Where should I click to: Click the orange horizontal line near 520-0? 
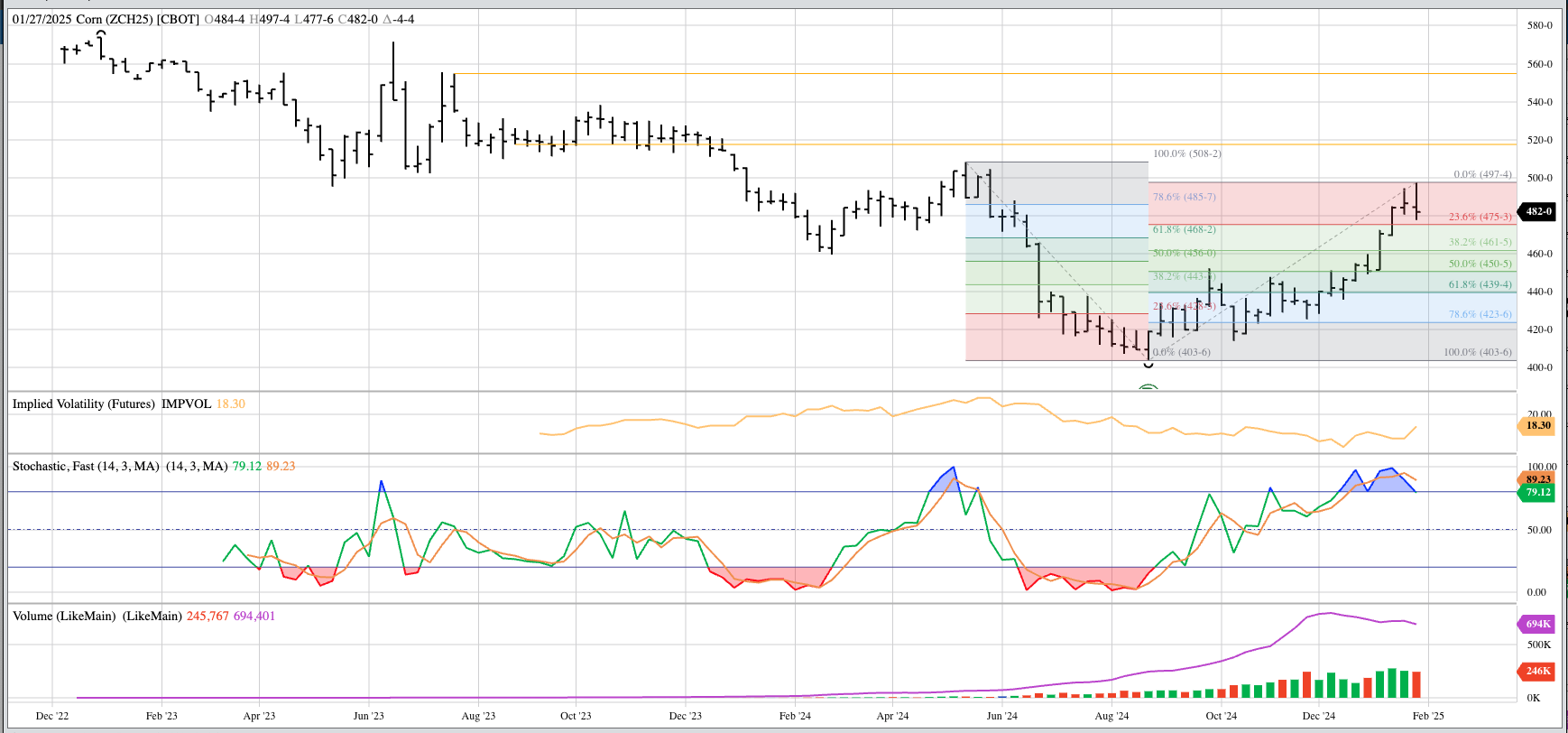pos(812,144)
